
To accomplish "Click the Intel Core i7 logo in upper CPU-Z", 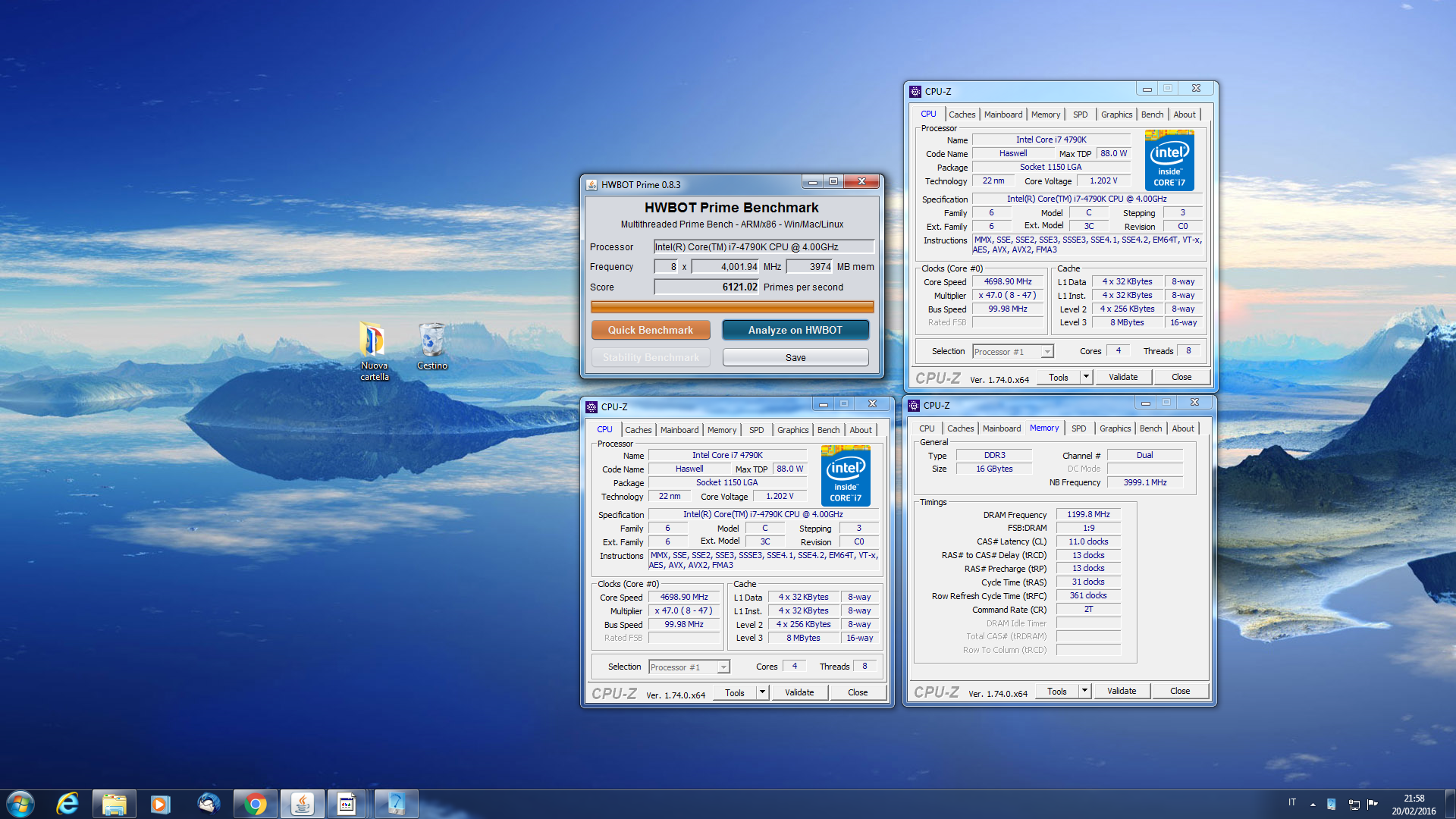I will (1169, 160).
